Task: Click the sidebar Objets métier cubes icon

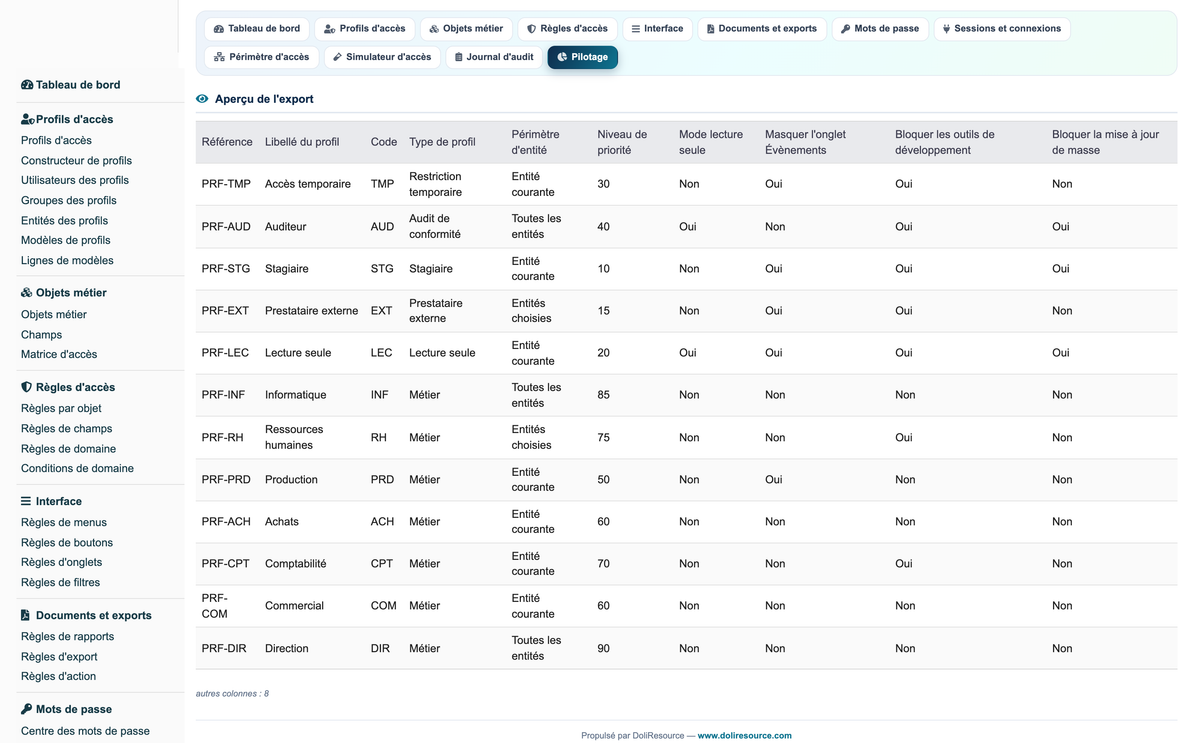Action: point(27,293)
